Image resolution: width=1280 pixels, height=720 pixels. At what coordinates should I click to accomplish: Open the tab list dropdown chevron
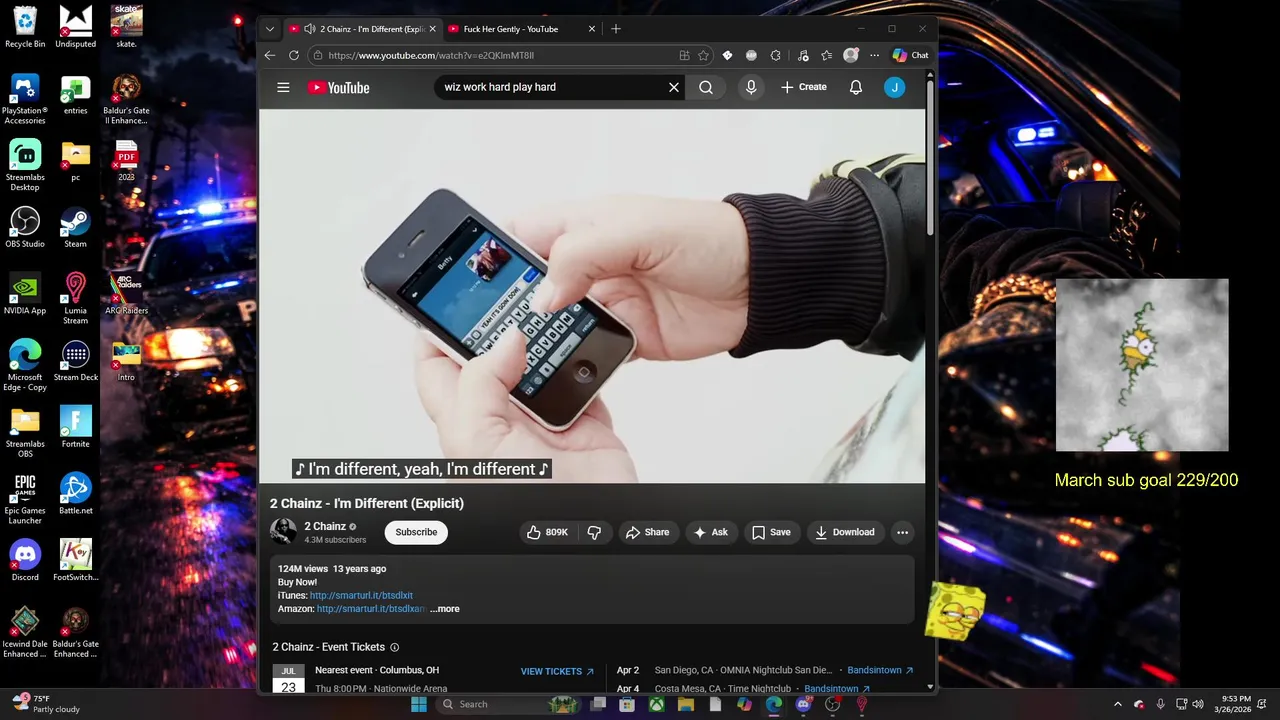coord(270,29)
